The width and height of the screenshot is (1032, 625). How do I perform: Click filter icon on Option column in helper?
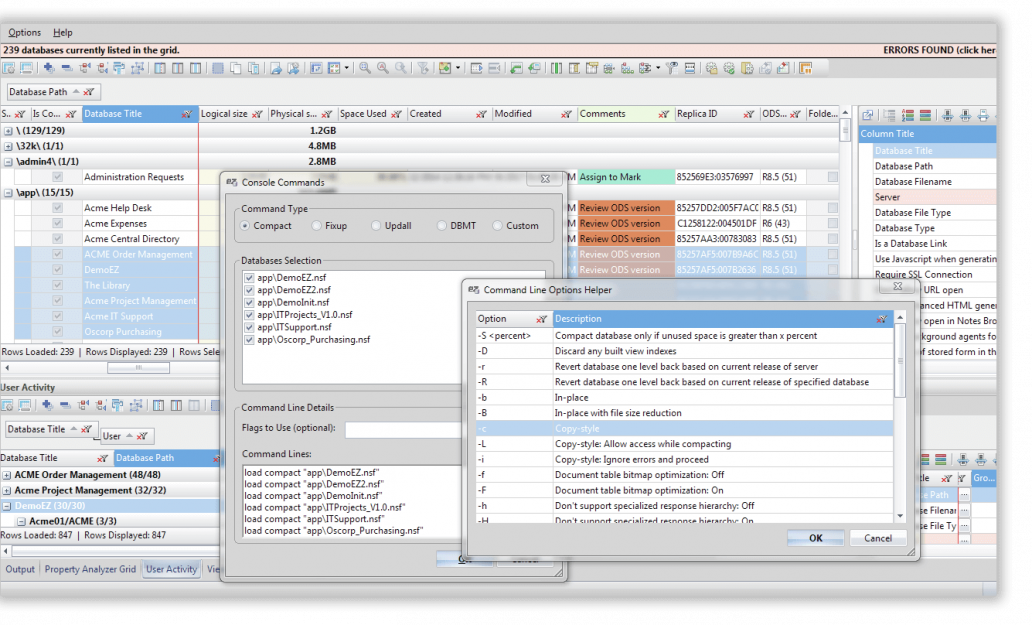[x=541, y=319]
